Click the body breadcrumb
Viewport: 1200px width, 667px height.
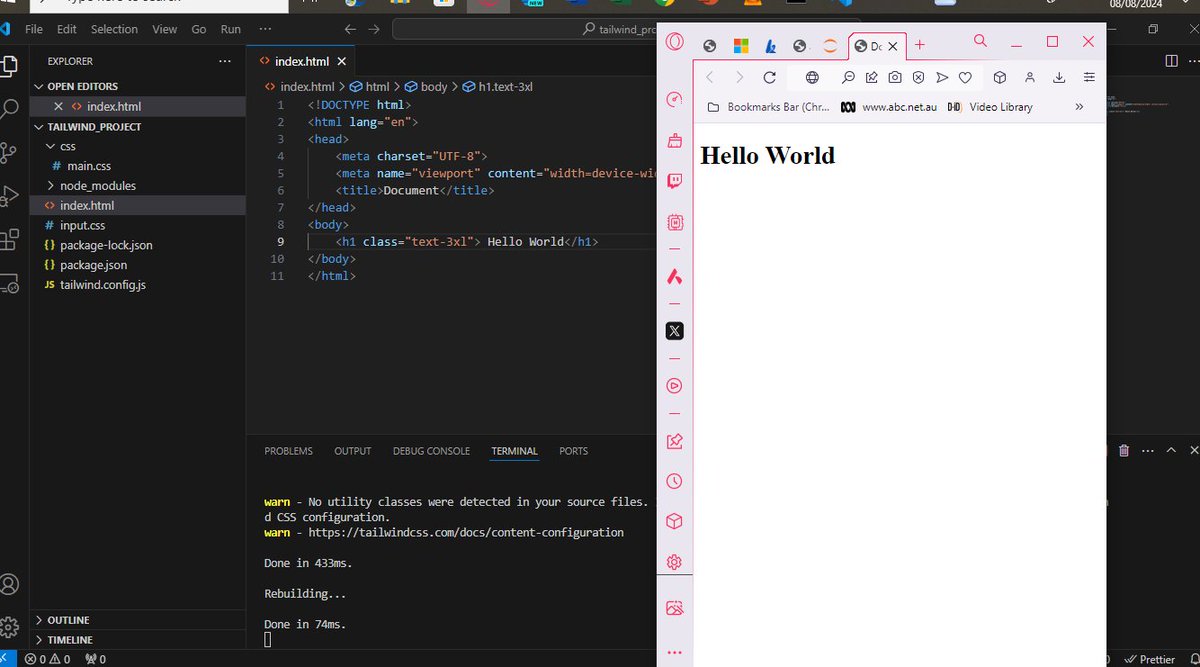pos(426,87)
